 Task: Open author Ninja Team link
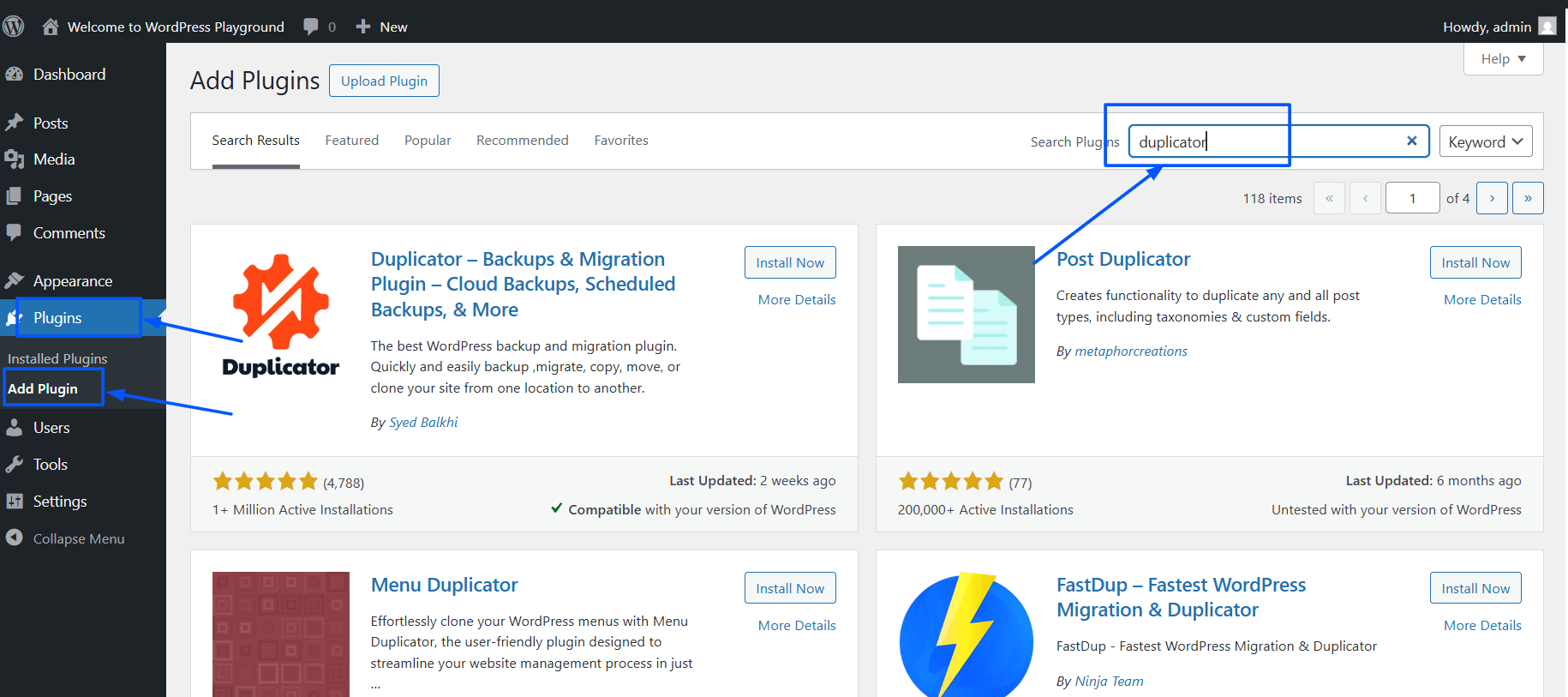click(x=1109, y=681)
